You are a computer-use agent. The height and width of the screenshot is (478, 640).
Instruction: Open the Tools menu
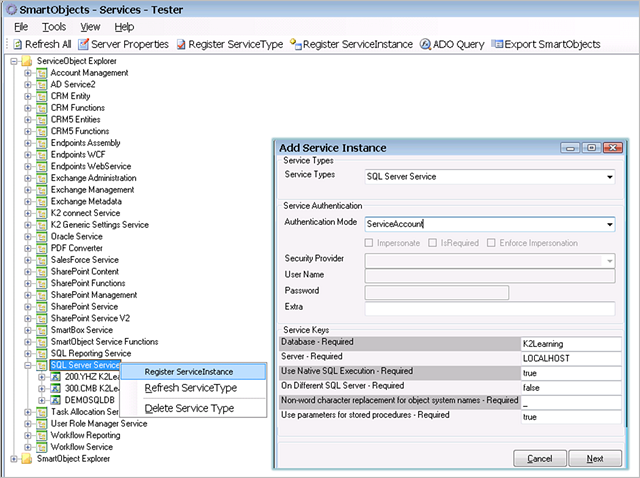54,27
